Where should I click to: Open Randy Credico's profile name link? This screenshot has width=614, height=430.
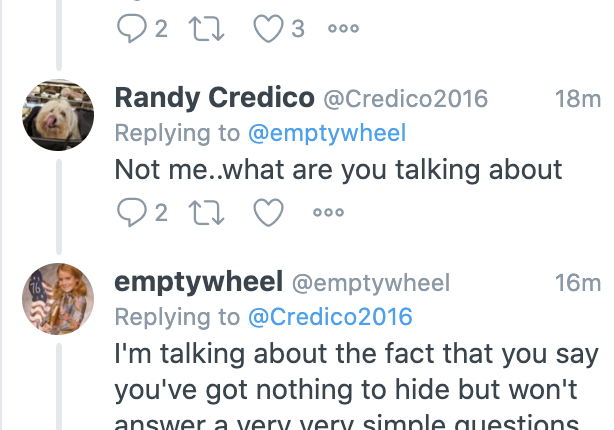tap(214, 98)
